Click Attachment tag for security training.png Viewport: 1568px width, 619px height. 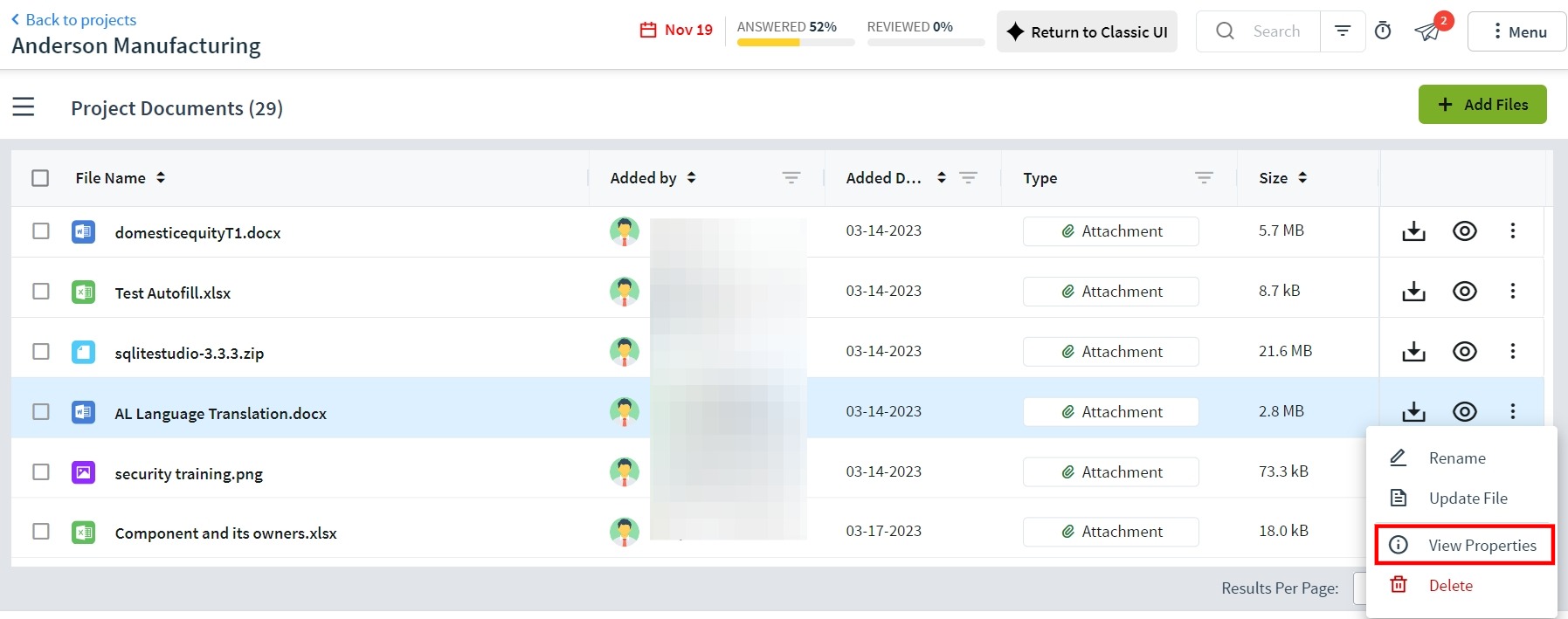pos(1111,472)
